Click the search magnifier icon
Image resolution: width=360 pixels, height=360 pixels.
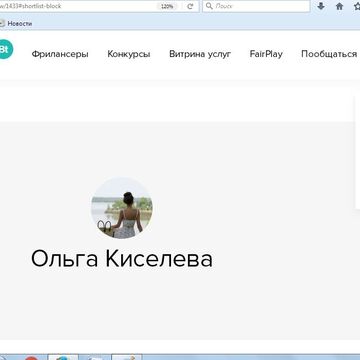(x=209, y=6)
